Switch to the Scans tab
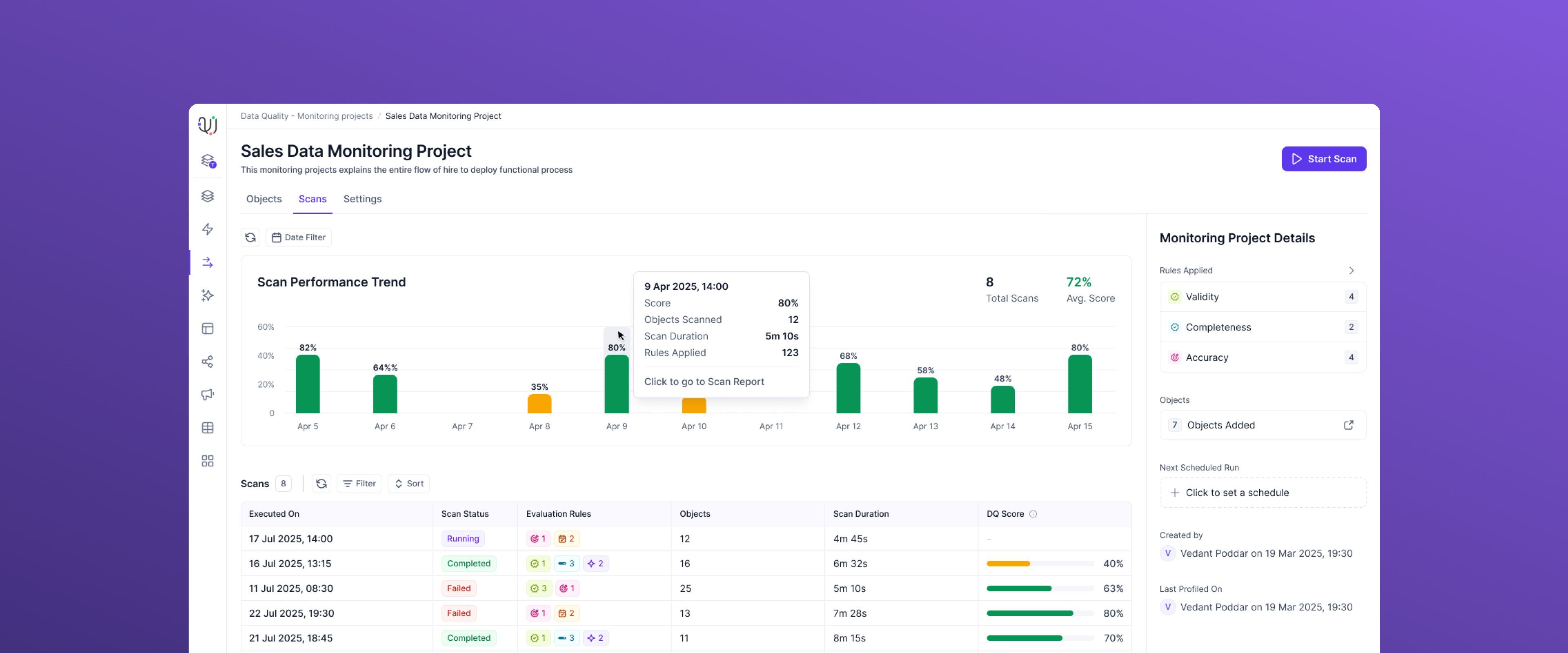Image resolution: width=1568 pixels, height=653 pixels. click(x=312, y=199)
